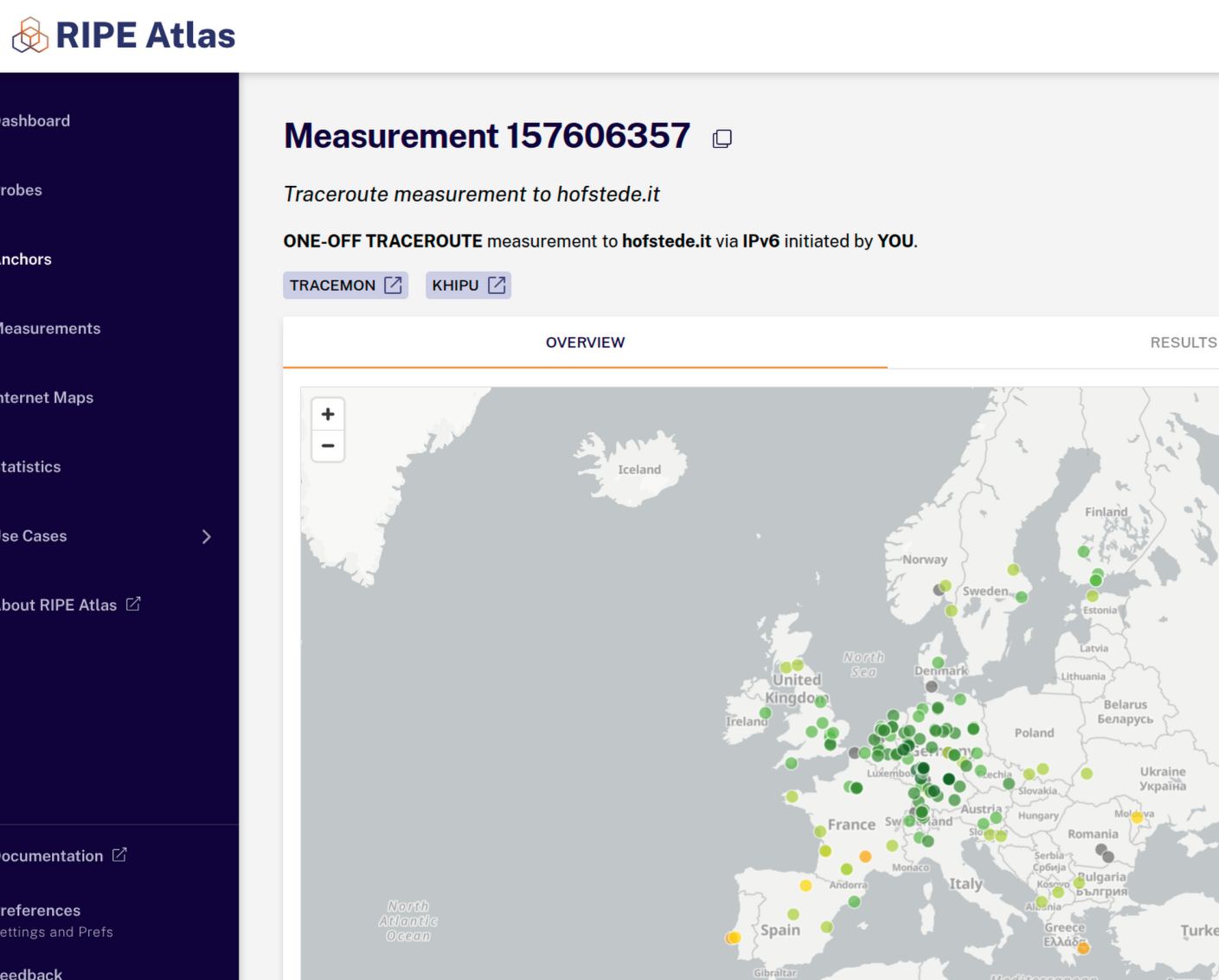Open KHIPU visualization tool
Viewport: 1219px width, 980px height.
(x=468, y=285)
